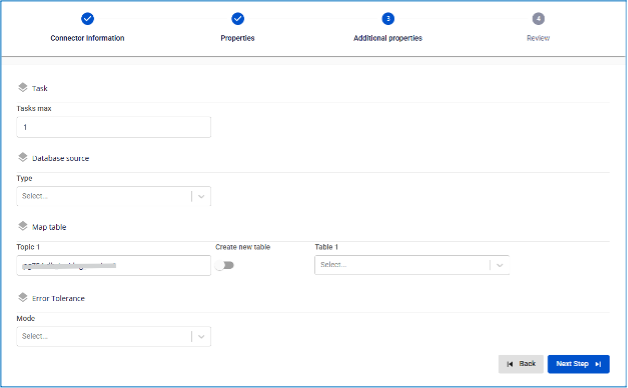This screenshot has height=388, width=628.
Task: Click the step 3 circle
Action: coord(388,18)
